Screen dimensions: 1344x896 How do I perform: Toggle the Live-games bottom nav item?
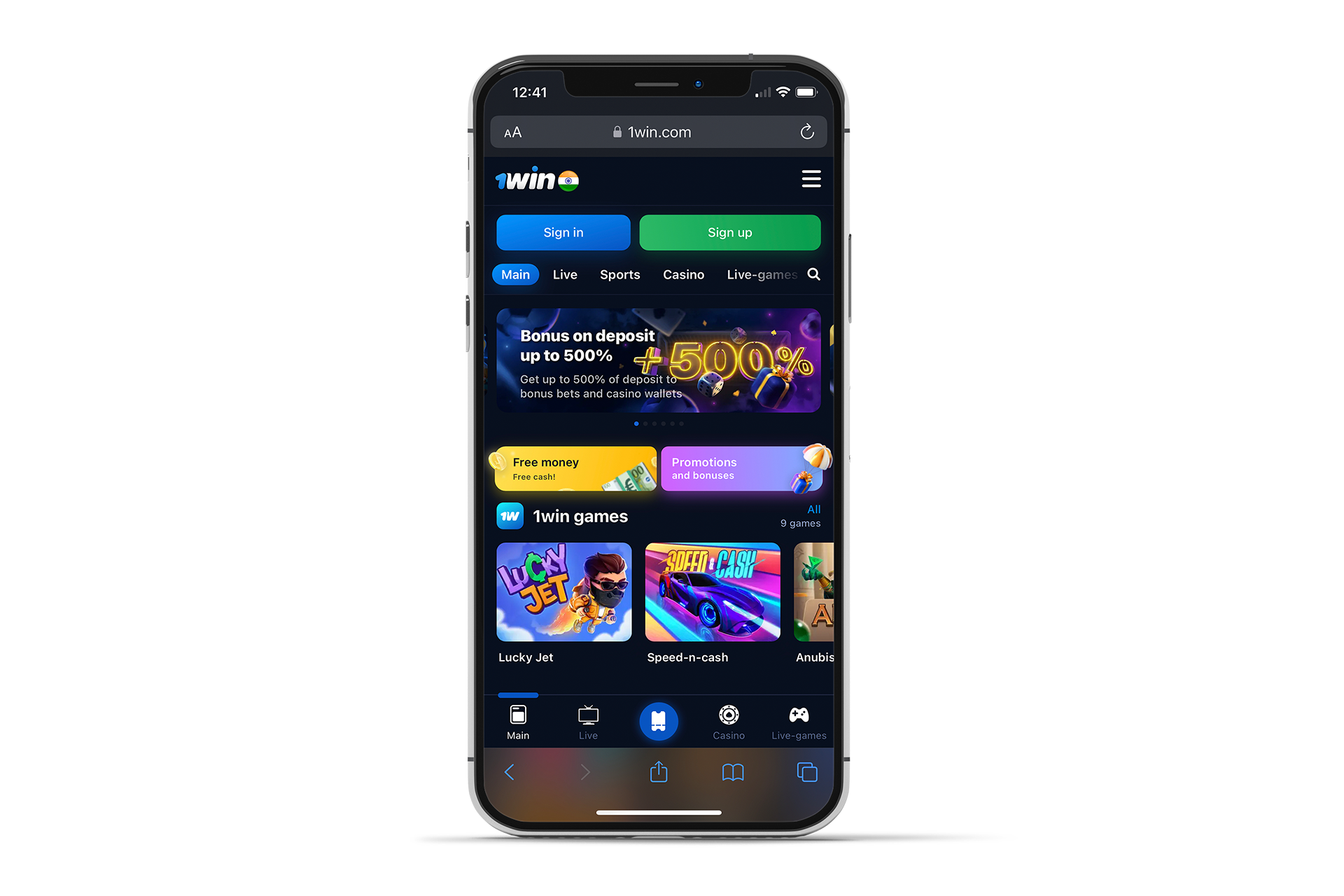point(799,722)
